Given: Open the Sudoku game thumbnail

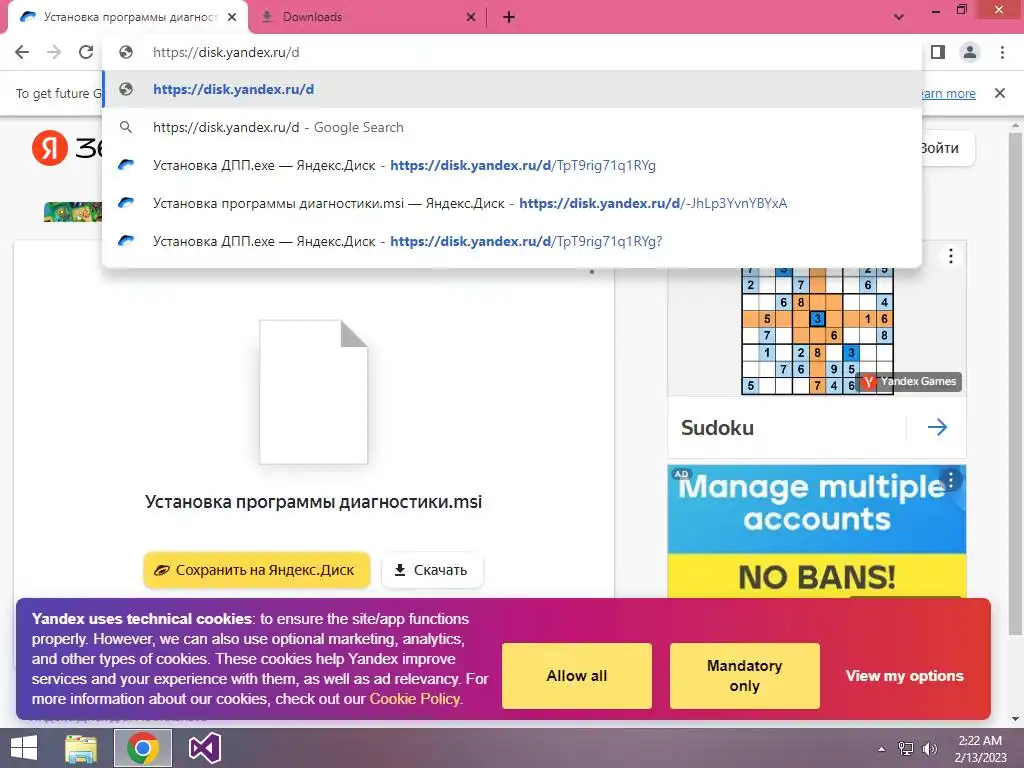Looking at the screenshot, I should (816, 330).
